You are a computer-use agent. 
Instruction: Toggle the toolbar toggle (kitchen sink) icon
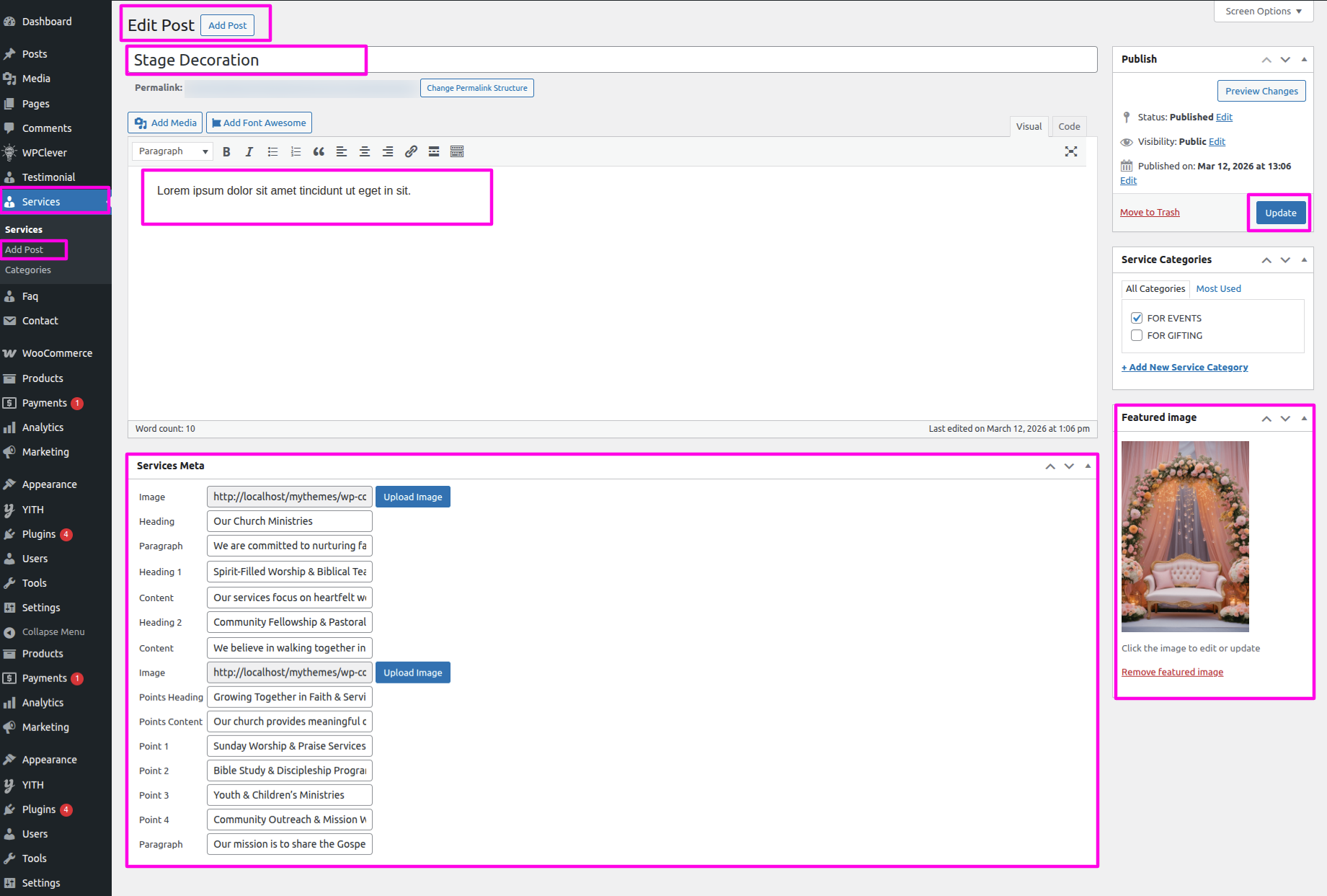[457, 151]
